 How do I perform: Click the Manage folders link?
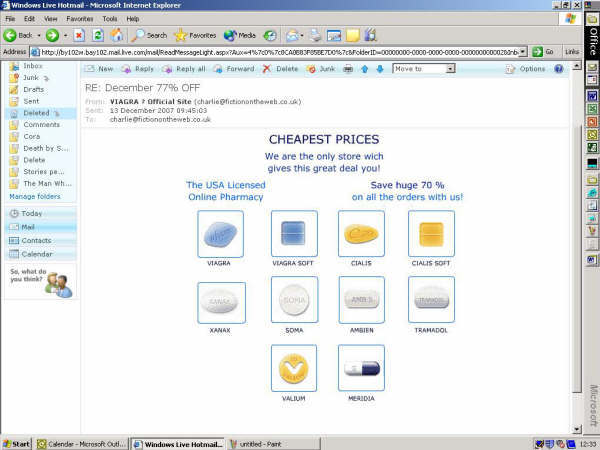[35, 196]
